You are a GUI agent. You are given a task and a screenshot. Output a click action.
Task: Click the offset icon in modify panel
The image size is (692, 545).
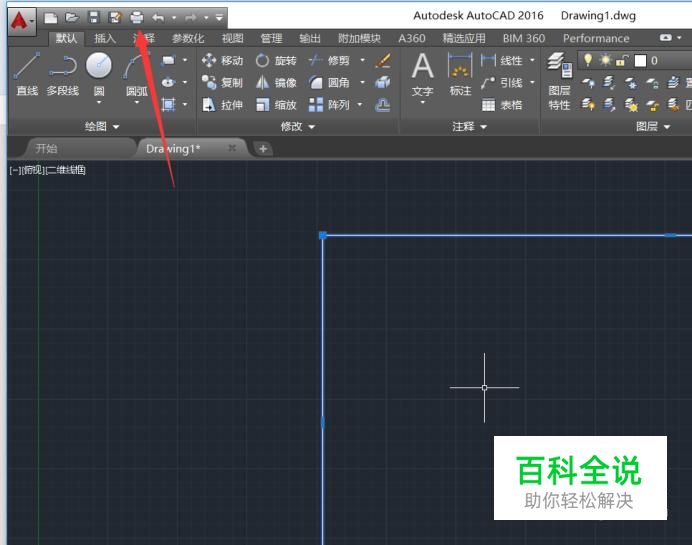382,105
